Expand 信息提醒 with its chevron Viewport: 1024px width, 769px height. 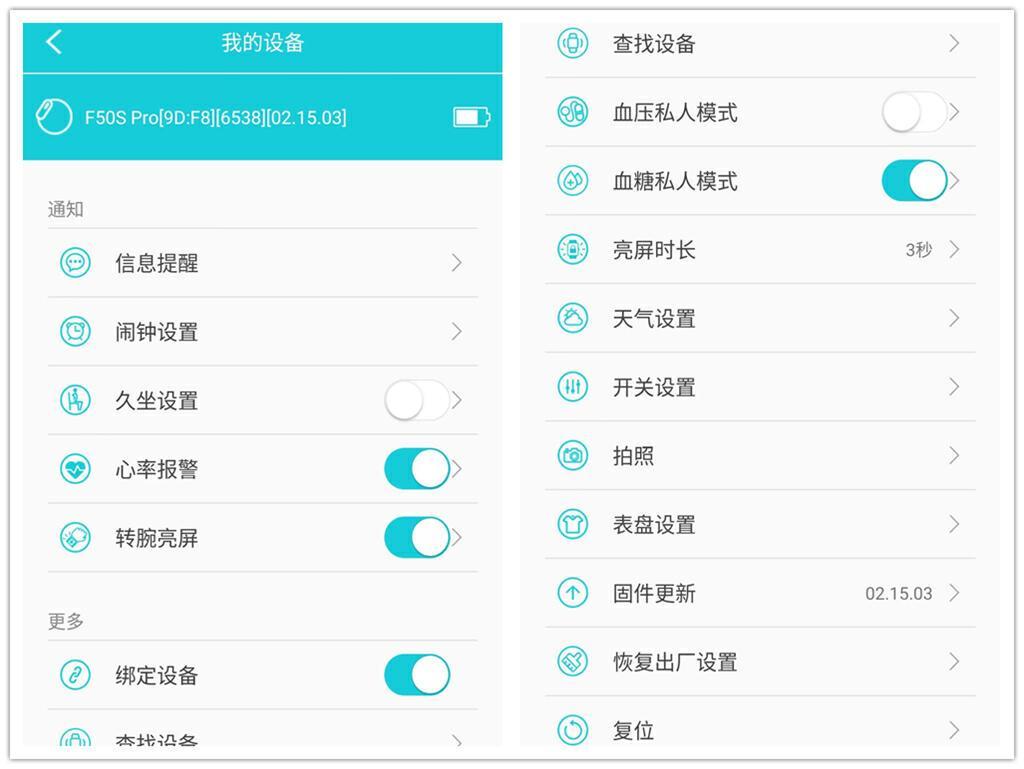click(x=456, y=263)
